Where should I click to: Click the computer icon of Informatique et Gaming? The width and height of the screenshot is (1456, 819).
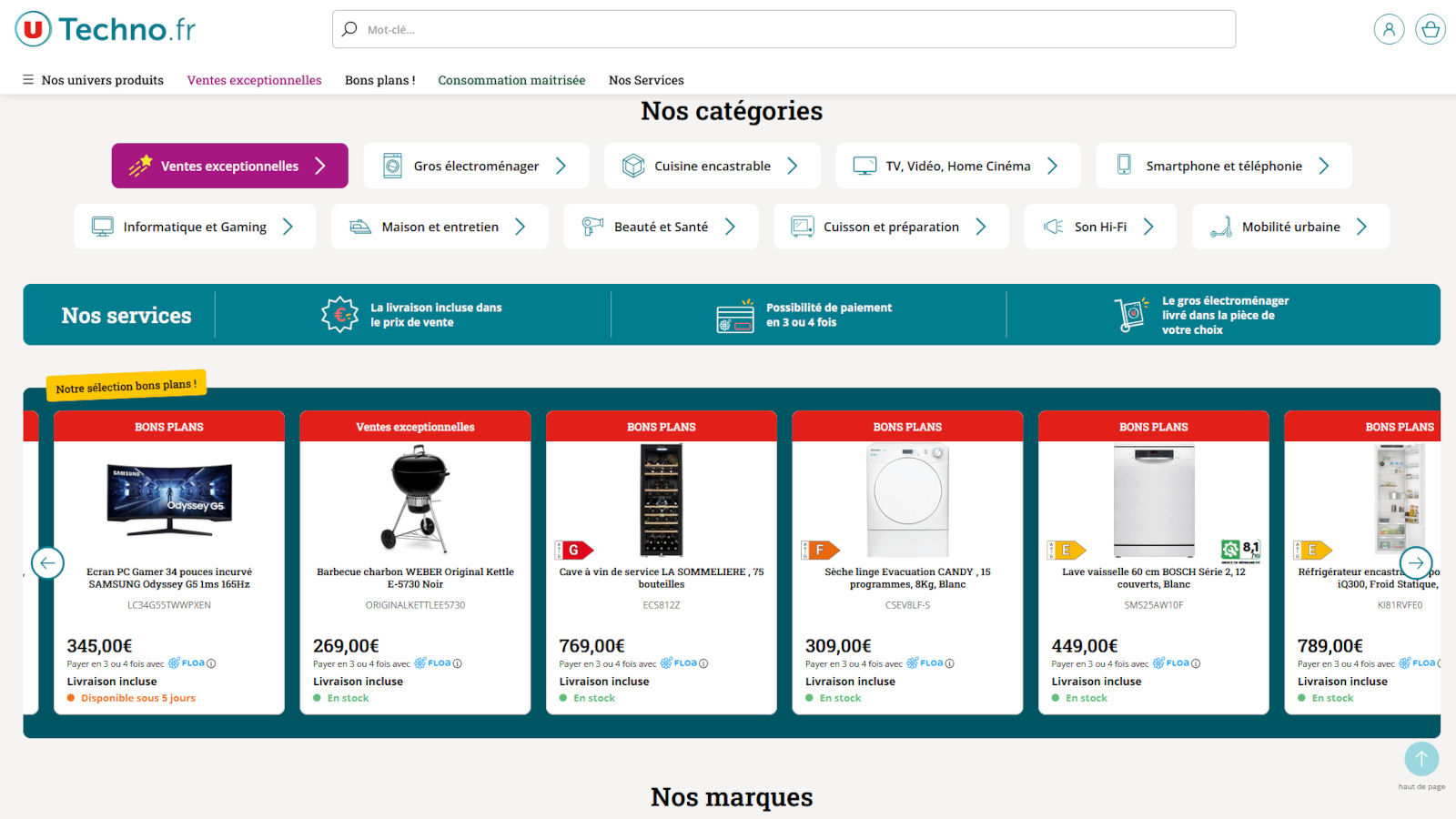103,227
